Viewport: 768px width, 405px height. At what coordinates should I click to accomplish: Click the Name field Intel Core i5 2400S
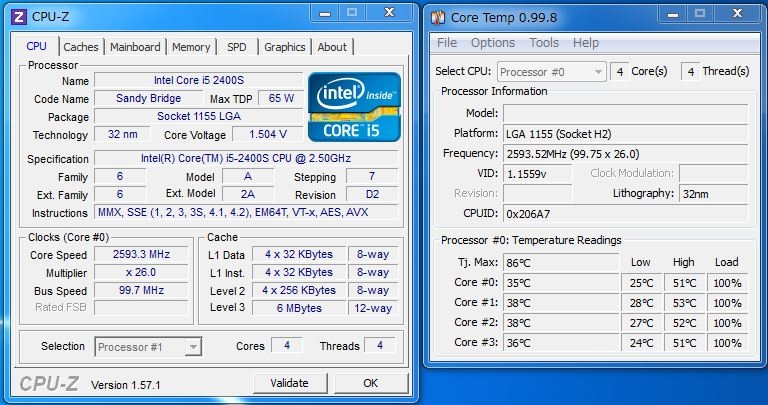tap(199, 80)
